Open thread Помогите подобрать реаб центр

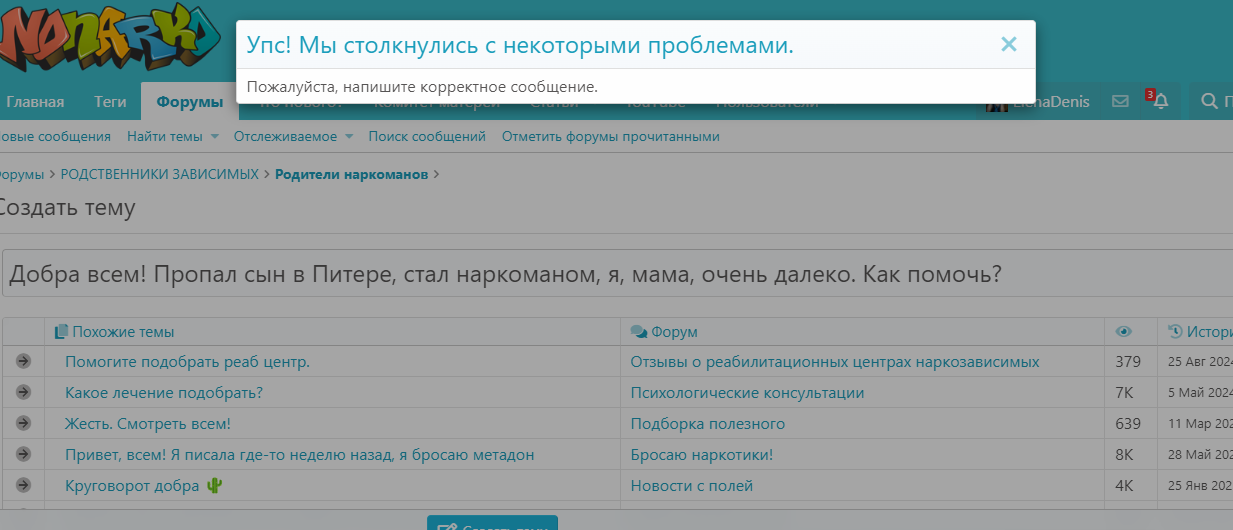tap(187, 362)
